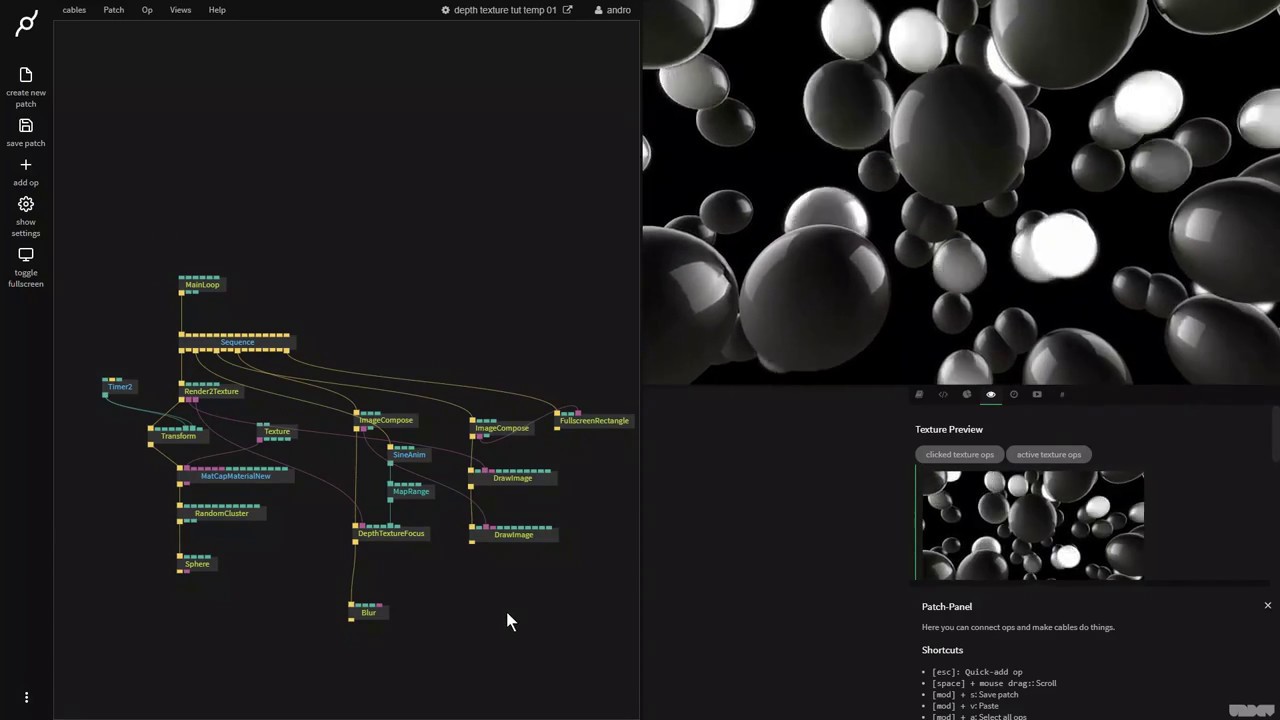Open the cables menu
1280x720 pixels.
pyautogui.click(x=74, y=10)
